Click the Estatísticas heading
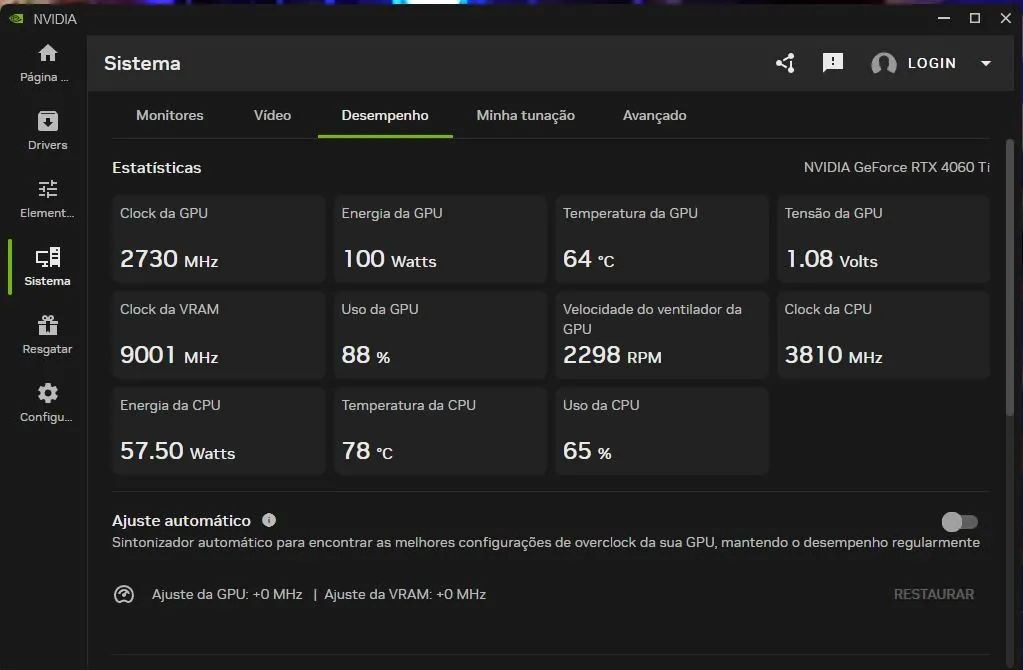The image size is (1023, 670). (x=157, y=168)
